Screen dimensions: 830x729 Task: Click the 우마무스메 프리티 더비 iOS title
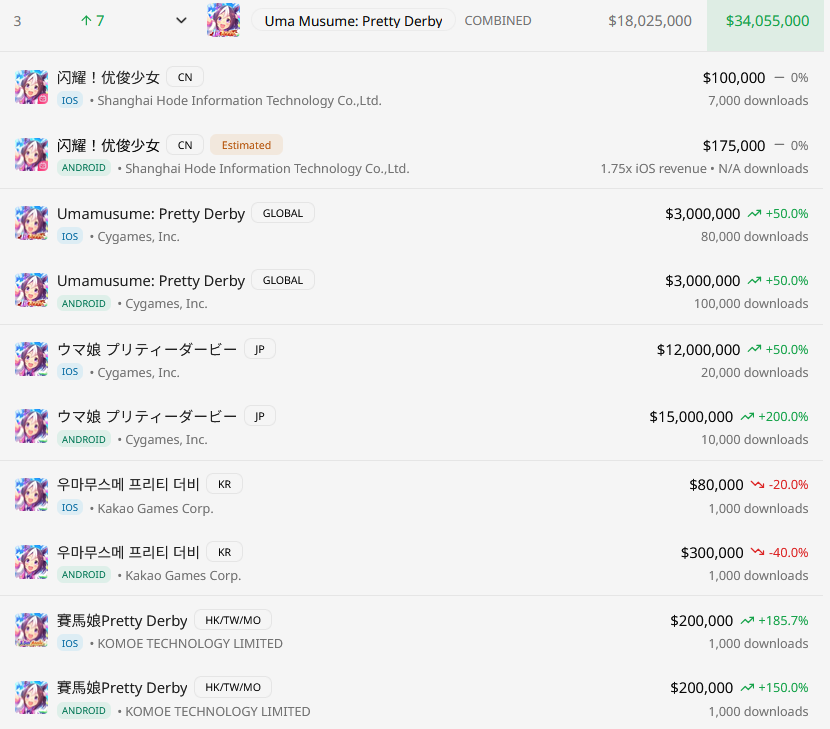128,484
